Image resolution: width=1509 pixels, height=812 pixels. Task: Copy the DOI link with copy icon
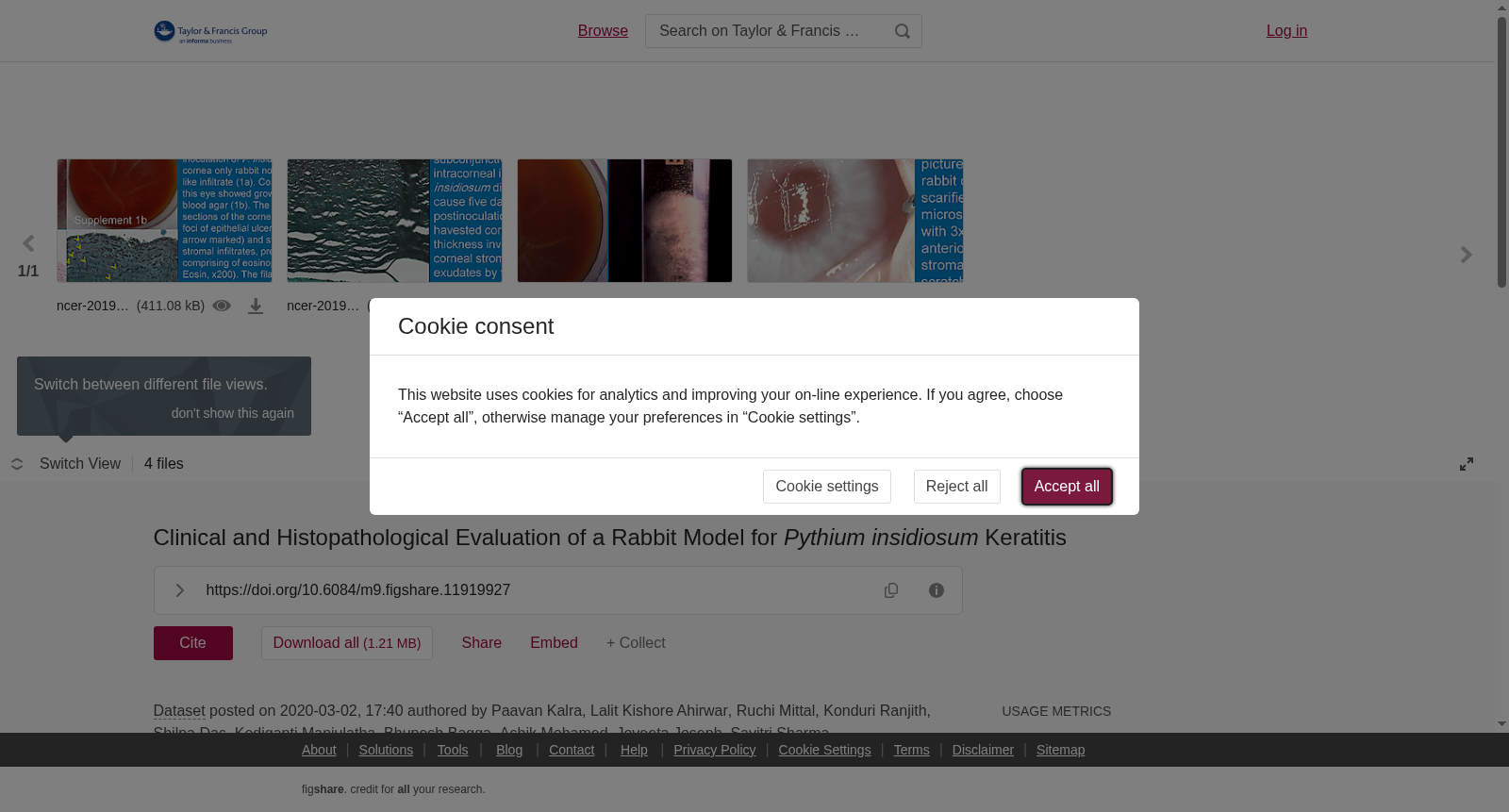click(891, 590)
